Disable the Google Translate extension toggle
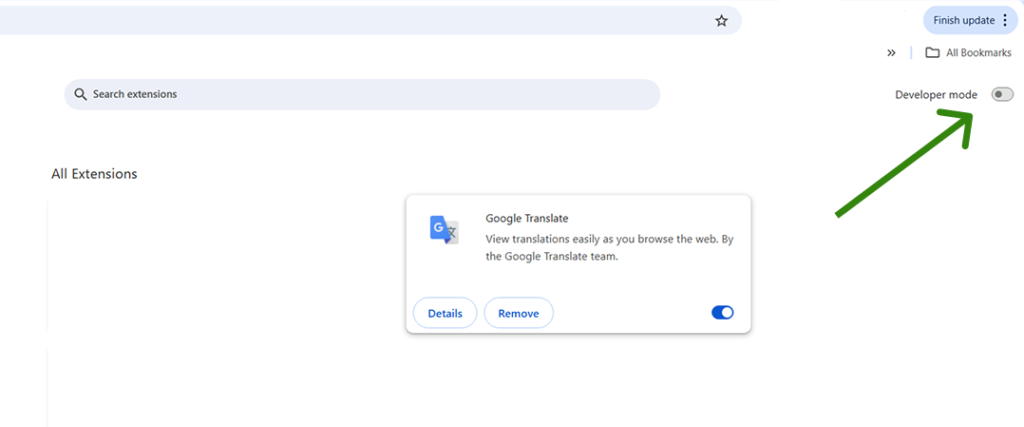 (x=722, y=313)
